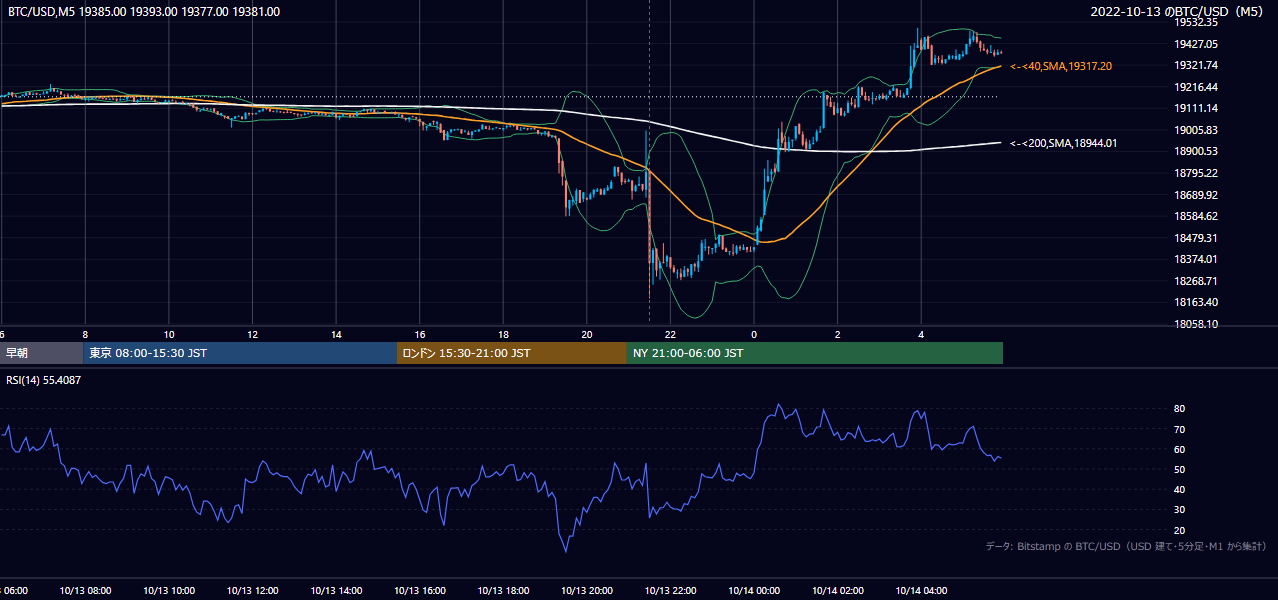Click the 40 SMA 19317.20 label

coord(1061,66)
